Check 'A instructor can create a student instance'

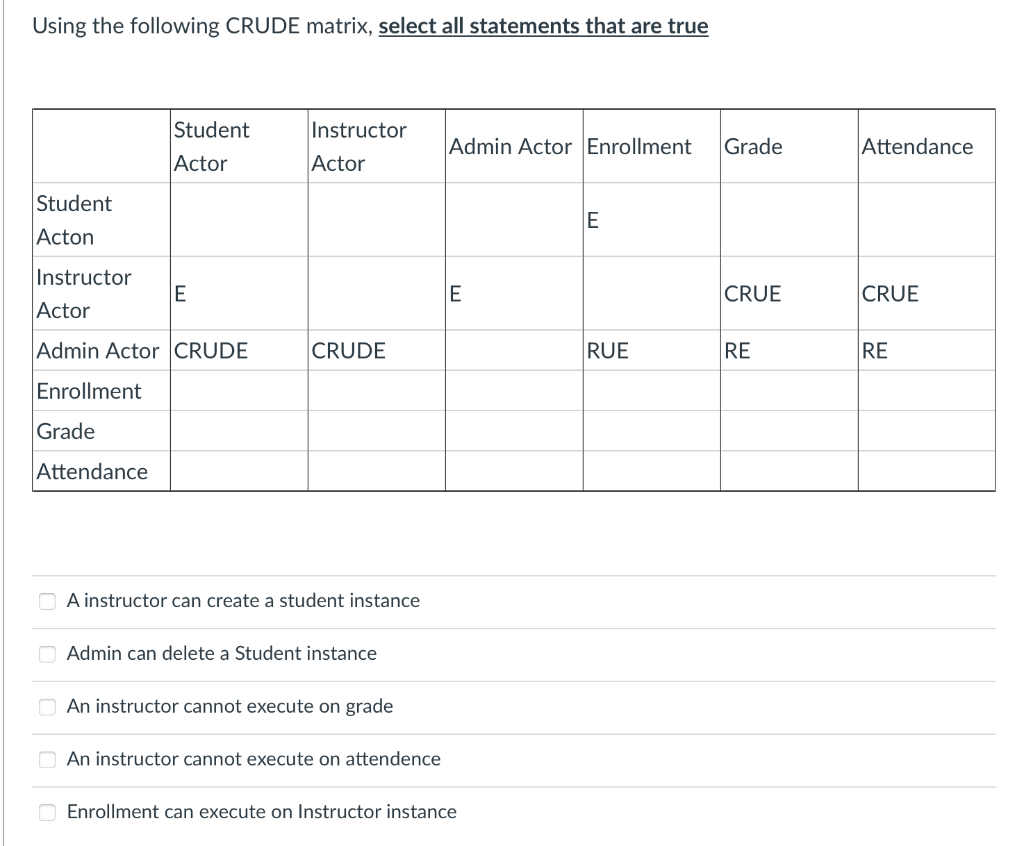pos(46,600)
